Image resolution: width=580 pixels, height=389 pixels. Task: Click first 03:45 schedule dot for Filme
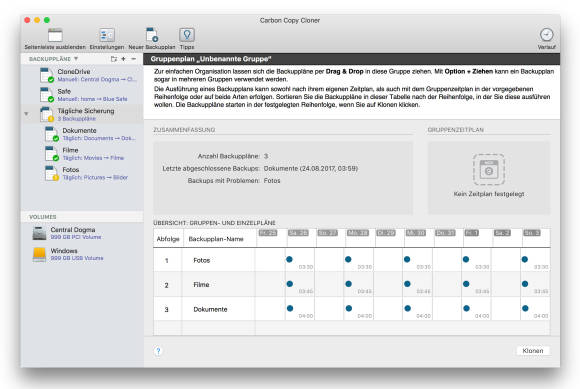290,284
